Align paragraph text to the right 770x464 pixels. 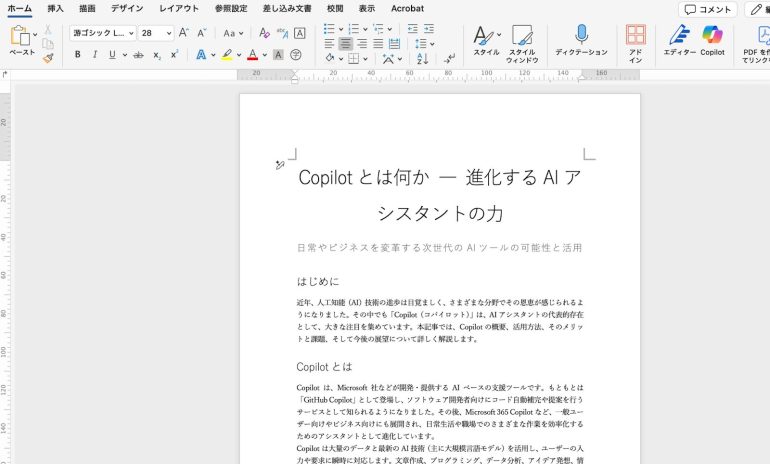[x=362, y=44]
